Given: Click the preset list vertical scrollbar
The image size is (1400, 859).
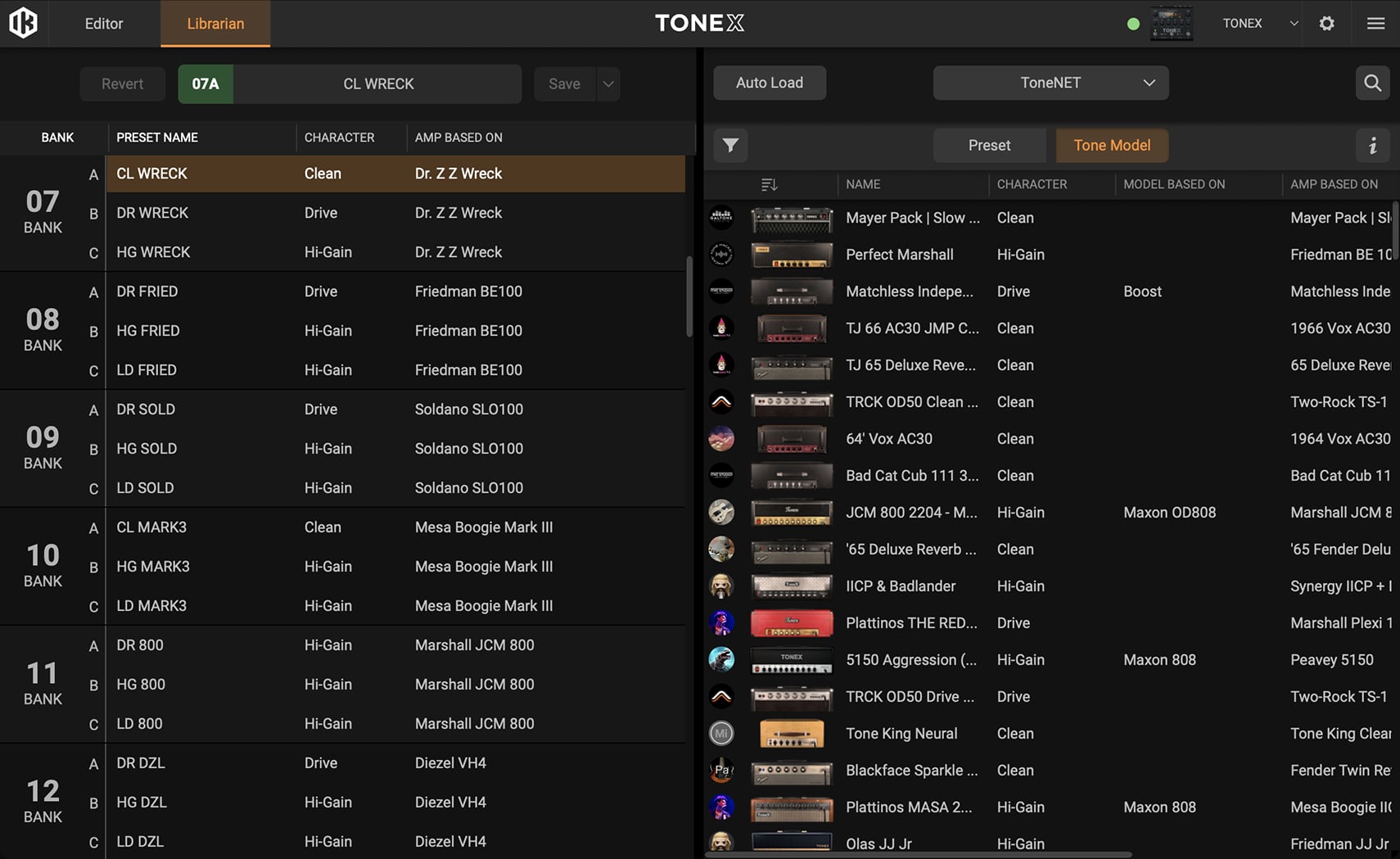Looking at the screenshot, I should (x=689, y=295).
